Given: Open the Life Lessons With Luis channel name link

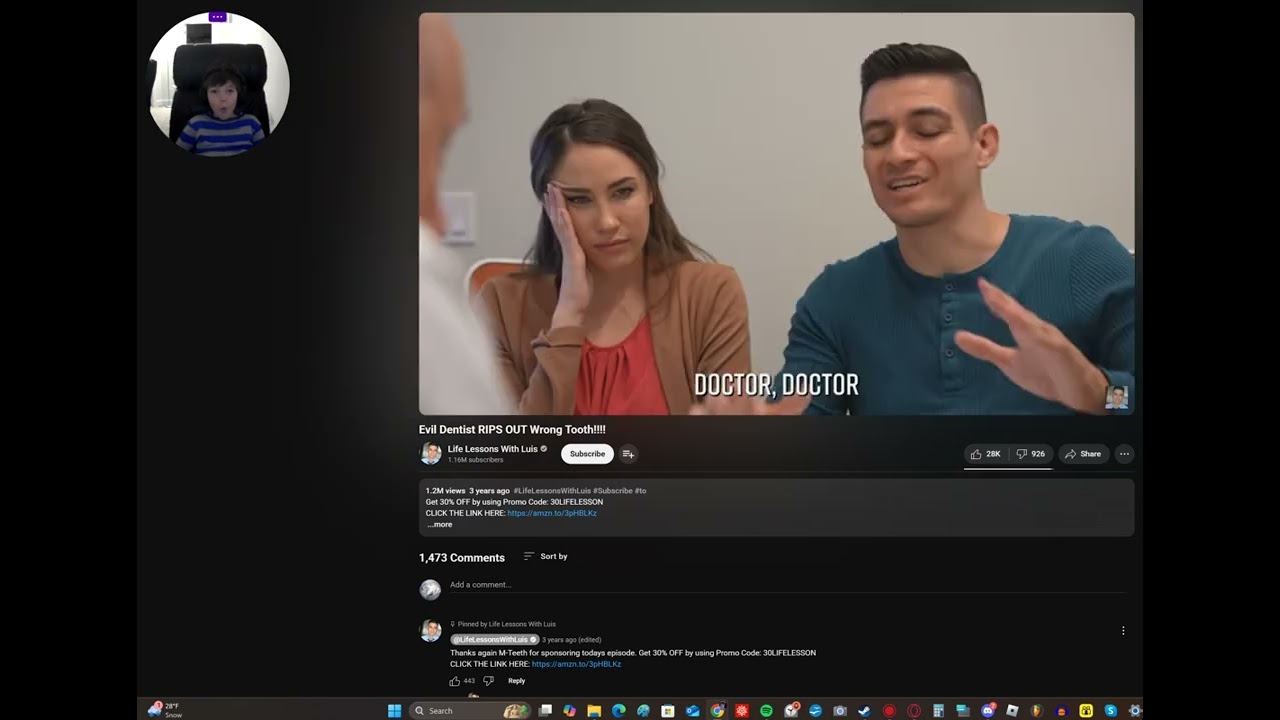Looking at the screenshot, I should pyautogui.click(x=492, y=449).
